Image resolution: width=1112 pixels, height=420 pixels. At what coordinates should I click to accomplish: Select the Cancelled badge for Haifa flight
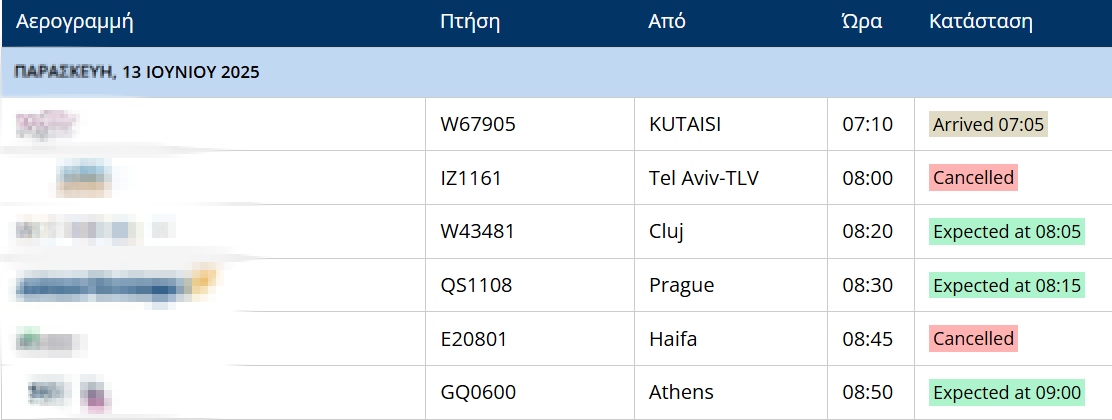(x=973, y=338)
